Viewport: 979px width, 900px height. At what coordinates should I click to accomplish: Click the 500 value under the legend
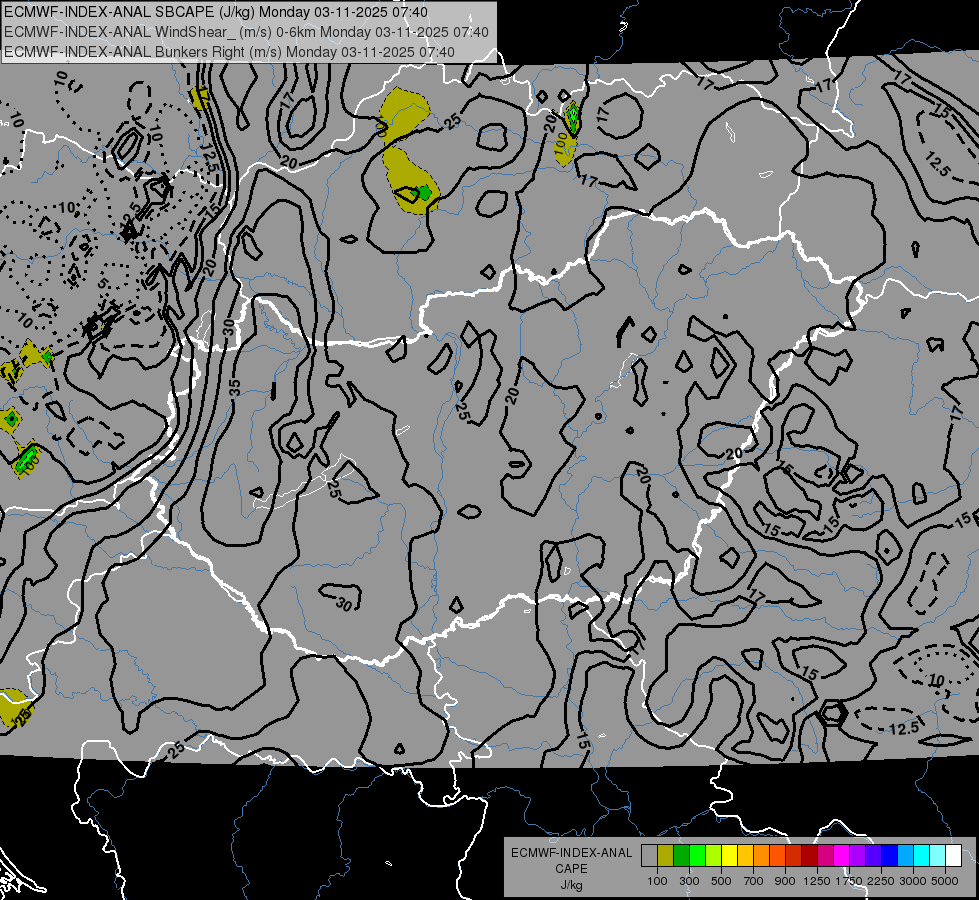pyautogui.click(x=721, y=881)
